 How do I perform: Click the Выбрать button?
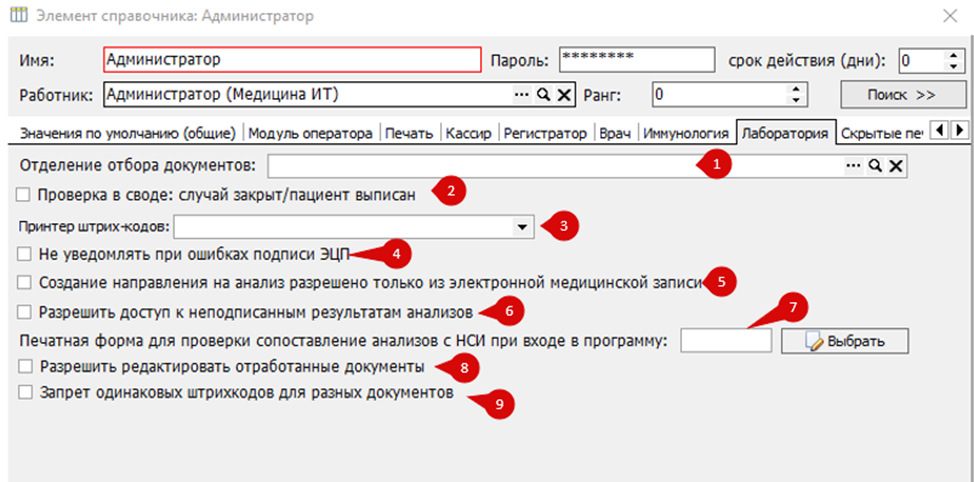point(845,341)
